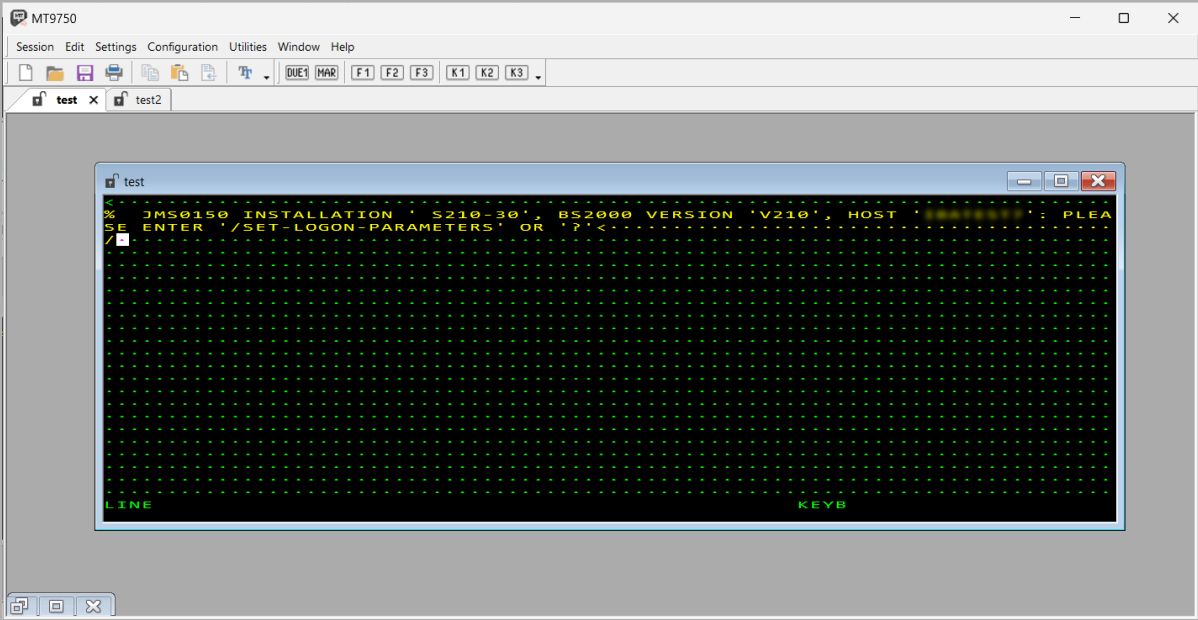
Task: Open the Session menu
Action: coord(35,47)
